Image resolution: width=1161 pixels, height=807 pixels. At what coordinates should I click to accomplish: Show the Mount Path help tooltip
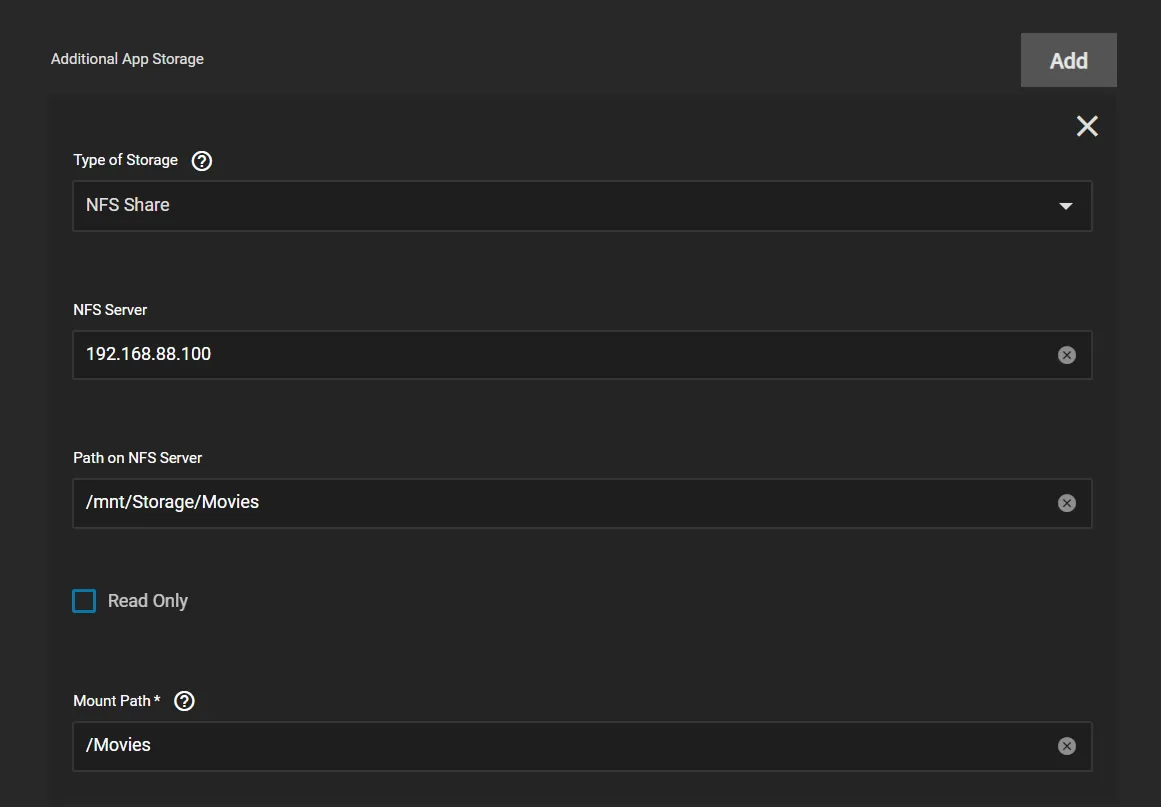(184, 701)
